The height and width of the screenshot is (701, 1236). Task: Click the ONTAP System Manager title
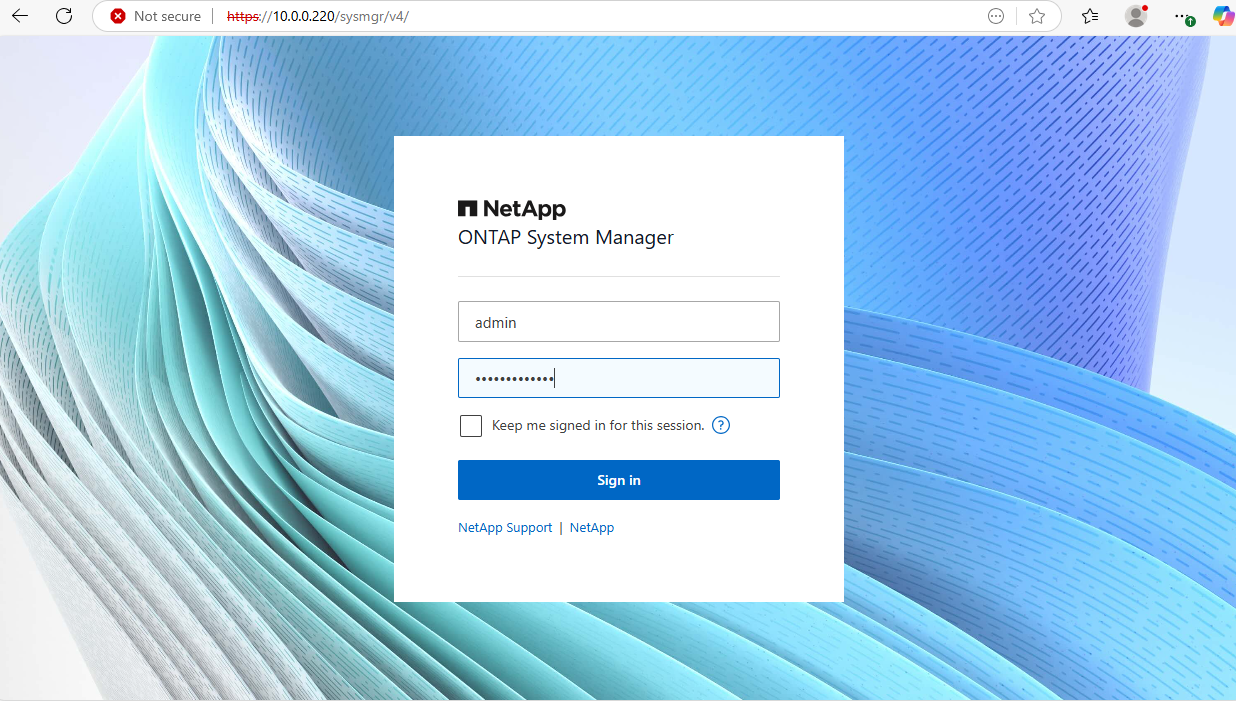click(x=566, y=238)
